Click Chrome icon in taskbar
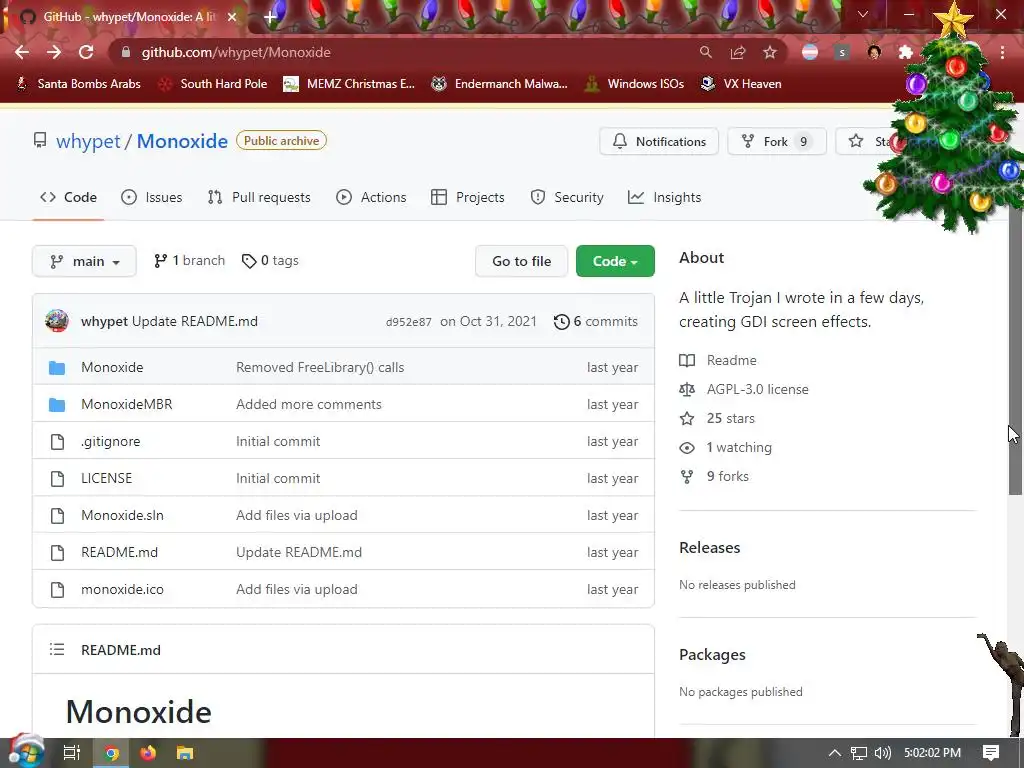Image resolution: width=1024 pixels, height=768 pixels. tap(112, 753)
